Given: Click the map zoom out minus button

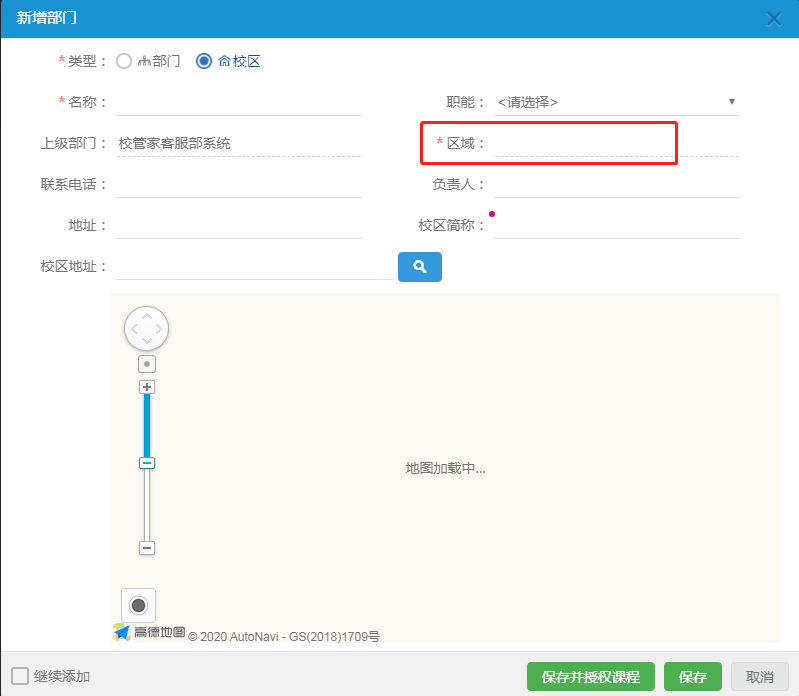Looking at the screenshot, I should pyautogui.click(x=147, y=548).
